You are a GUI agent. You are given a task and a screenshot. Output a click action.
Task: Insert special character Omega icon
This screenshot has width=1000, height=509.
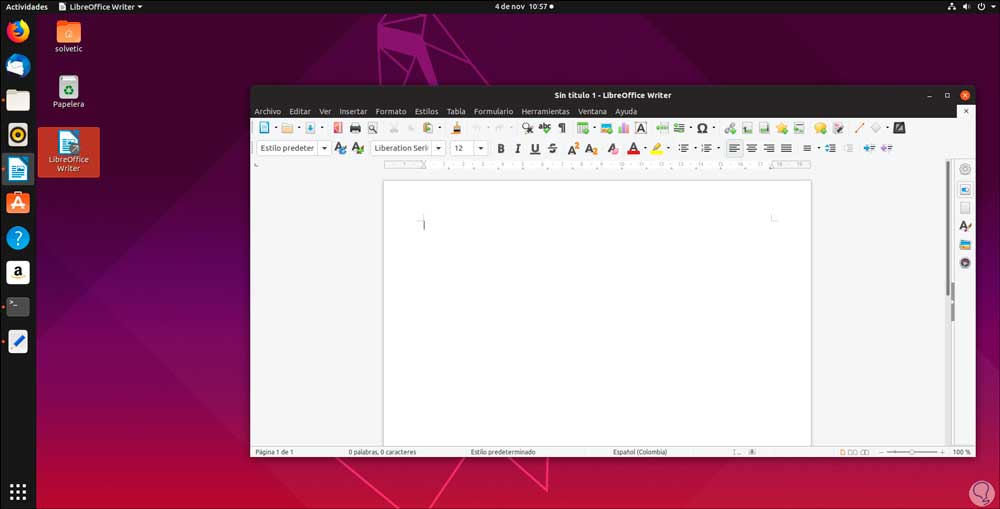pos(702,128)
